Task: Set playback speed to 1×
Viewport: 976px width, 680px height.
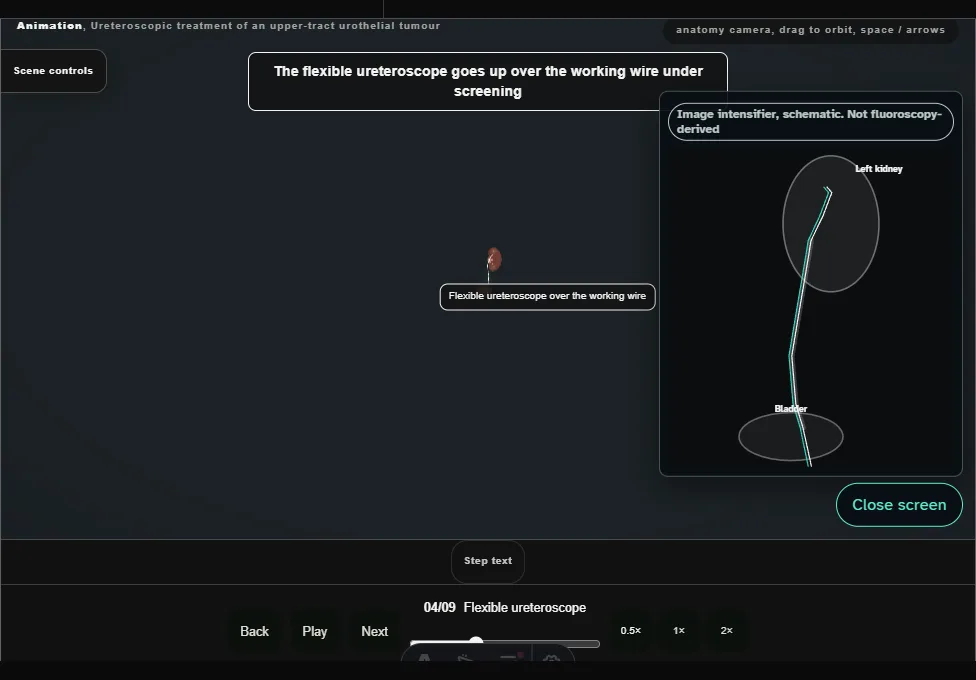Action: pos(679,631)
